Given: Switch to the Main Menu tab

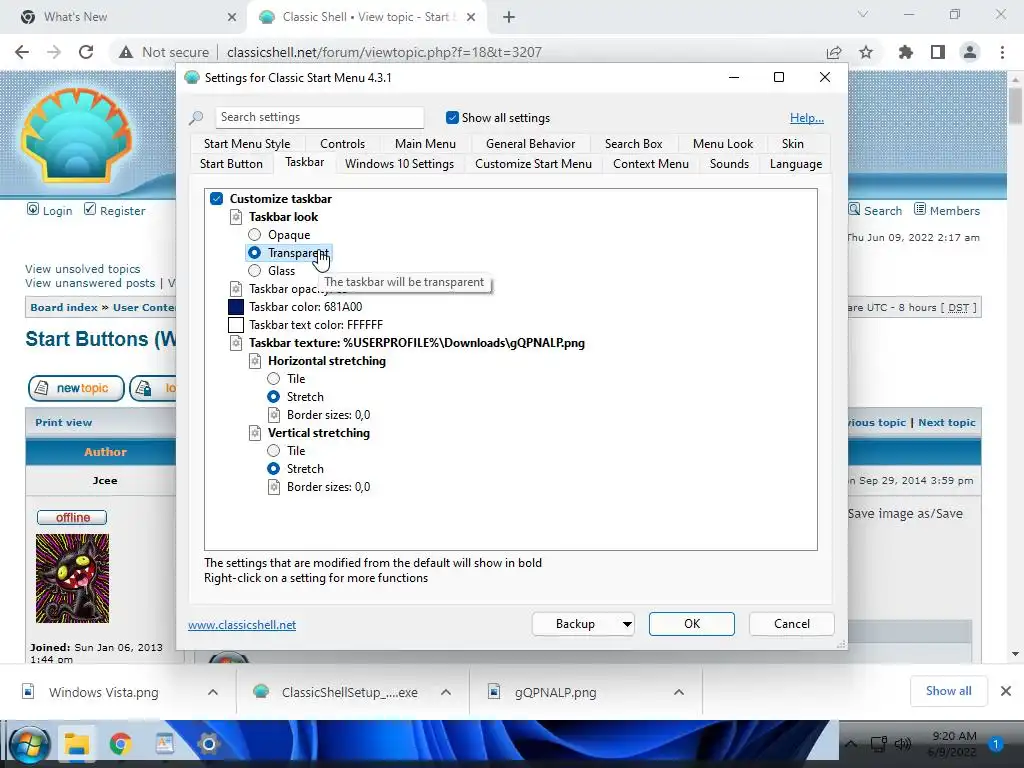Looking at the screenshot, I should [x=425, y=144].
